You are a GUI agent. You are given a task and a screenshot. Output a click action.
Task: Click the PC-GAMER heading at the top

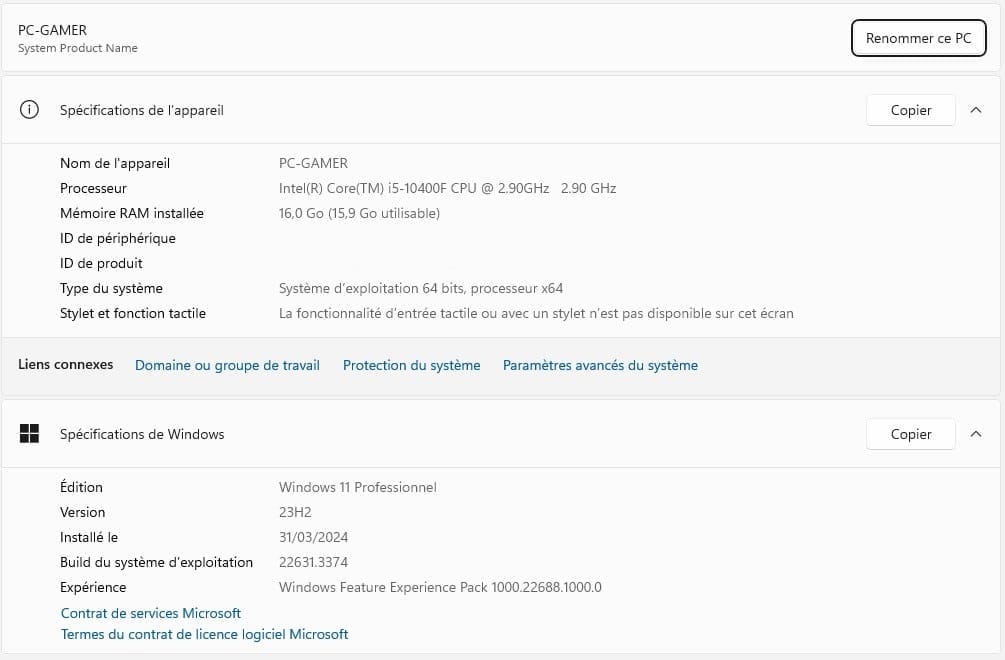[x=52, y=30]
